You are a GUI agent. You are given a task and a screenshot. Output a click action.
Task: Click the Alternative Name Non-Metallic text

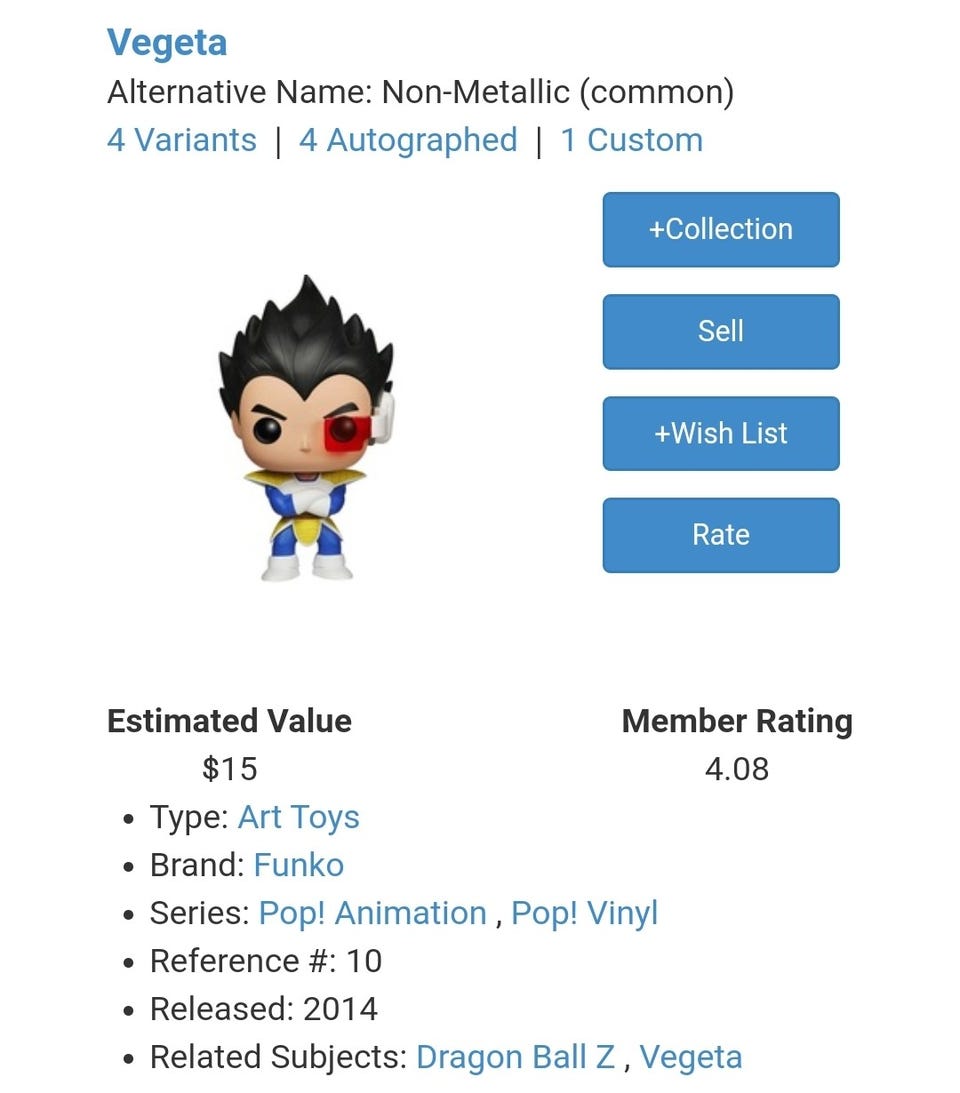click(420, 92)
